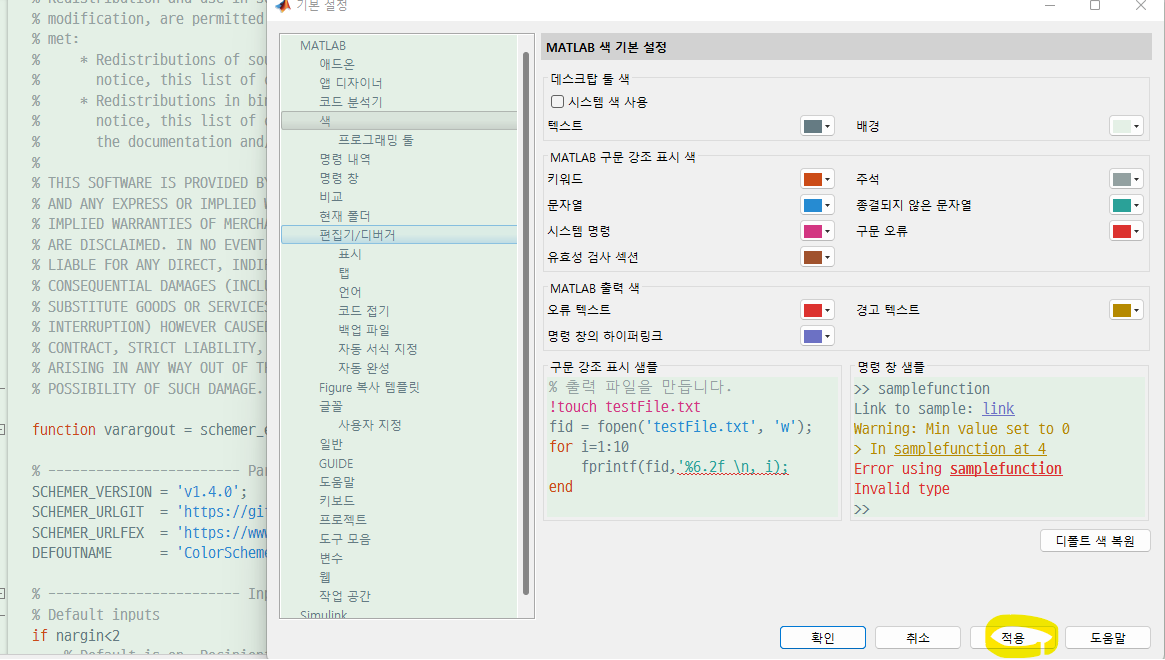The height and width of the screenshot is (660, 1165).
Task: Enable the 시스템 색 사용 checkbox
Action: [x=558, y=102]
